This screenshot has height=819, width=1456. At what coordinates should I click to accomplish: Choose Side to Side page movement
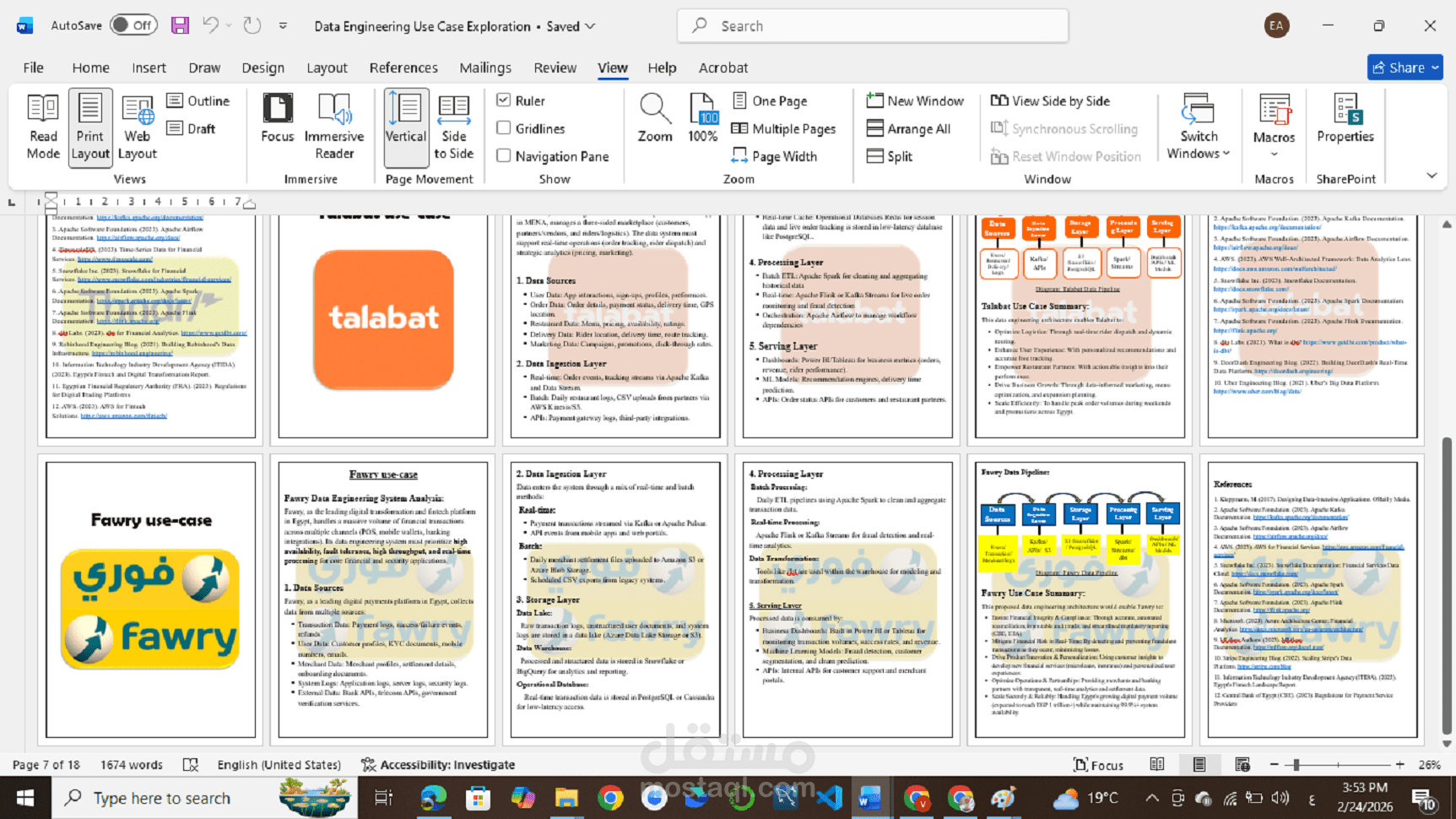(453, 127)
